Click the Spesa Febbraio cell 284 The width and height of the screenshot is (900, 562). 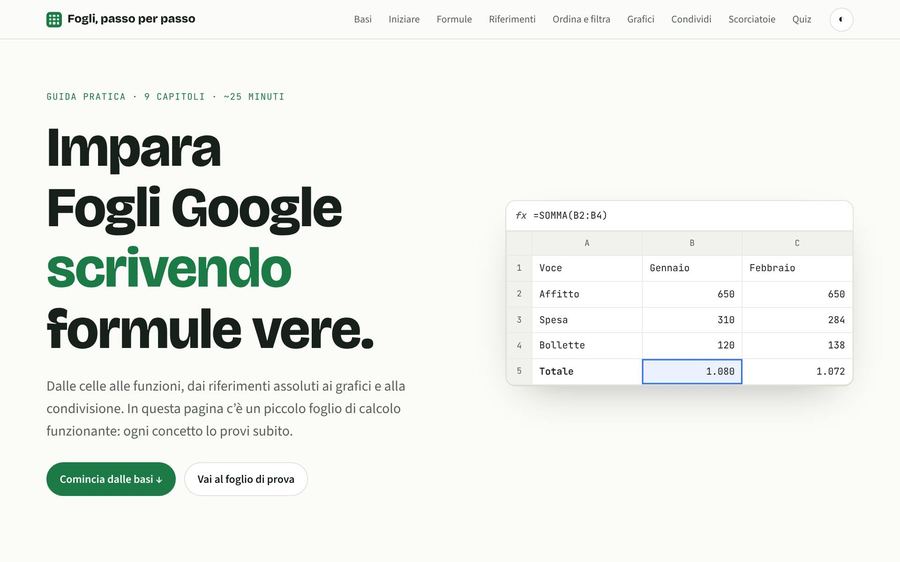[797, 320]
